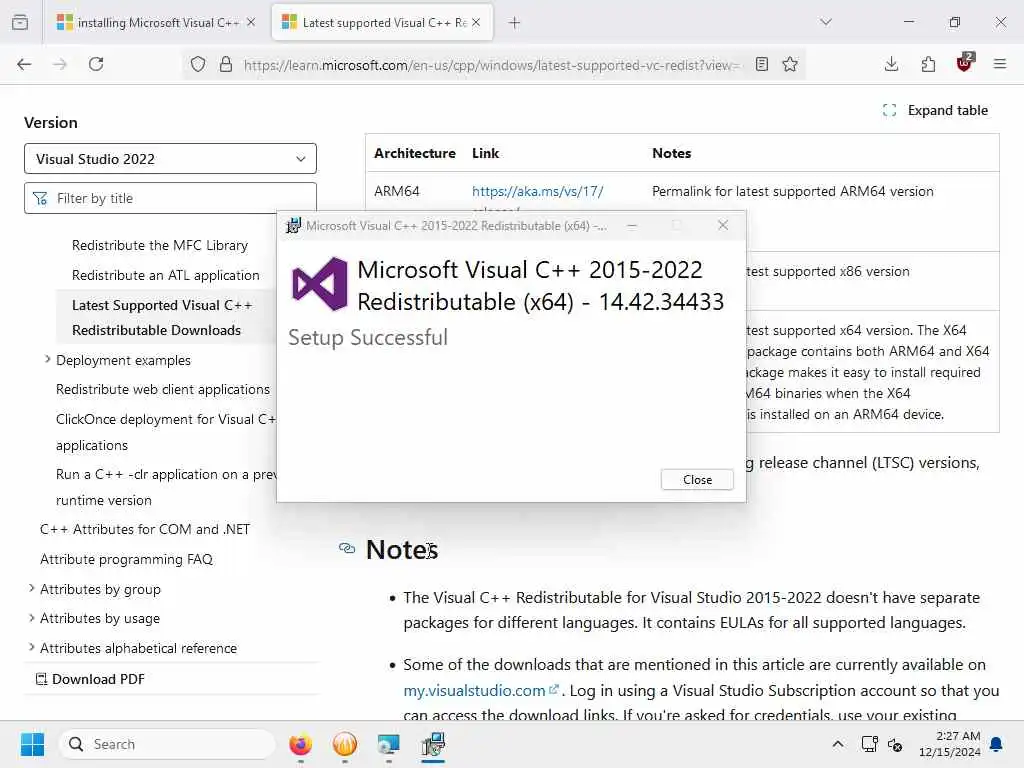Click the address bar URL
This screenshot has height=768, width=1024.
pyautogui.click(x=491, y=65)
